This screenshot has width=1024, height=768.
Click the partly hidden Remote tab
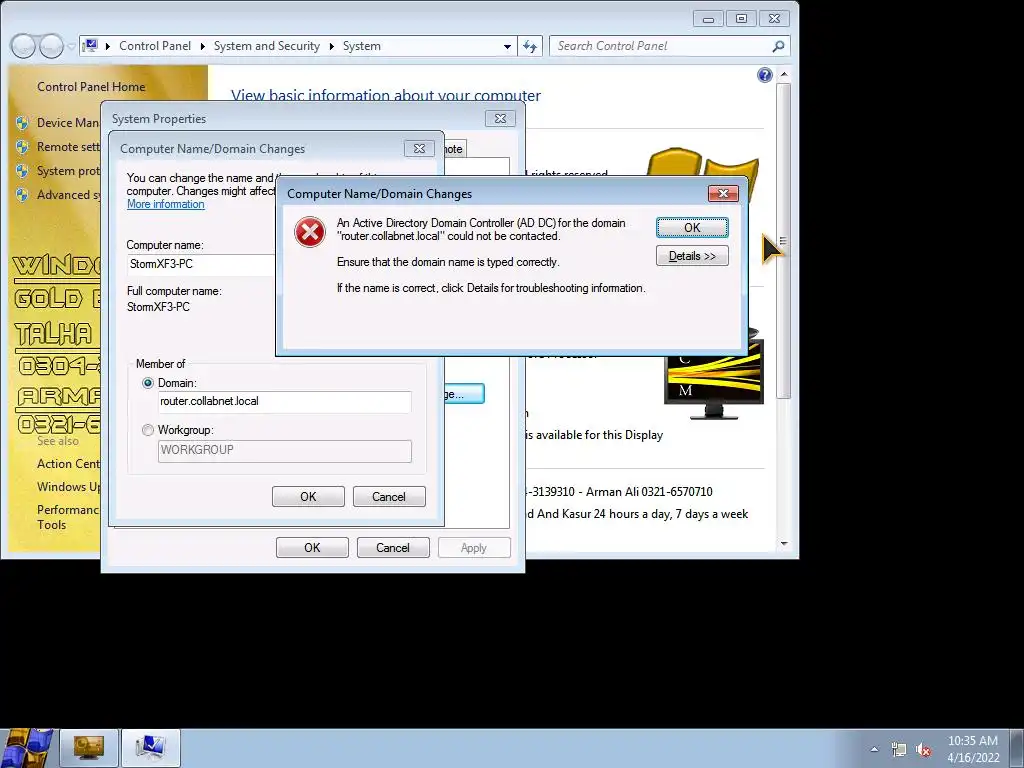pos(455,149)
